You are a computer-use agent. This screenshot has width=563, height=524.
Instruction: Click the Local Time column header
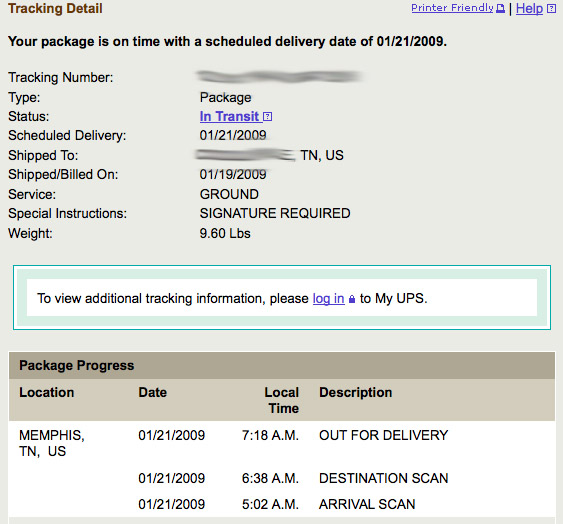click(x=282, y=400)
